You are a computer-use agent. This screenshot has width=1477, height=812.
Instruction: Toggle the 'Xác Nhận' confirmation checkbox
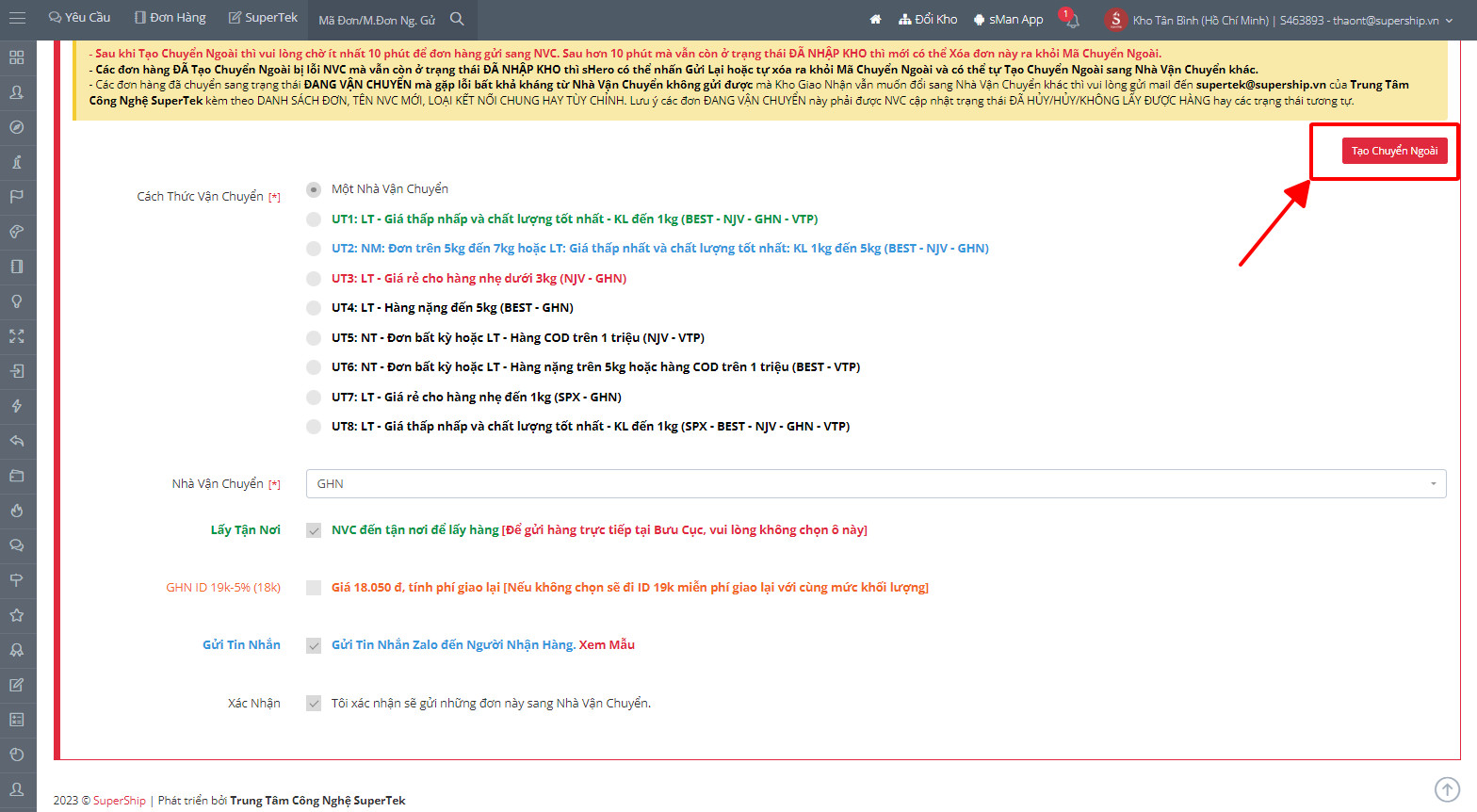coord(314,704)
